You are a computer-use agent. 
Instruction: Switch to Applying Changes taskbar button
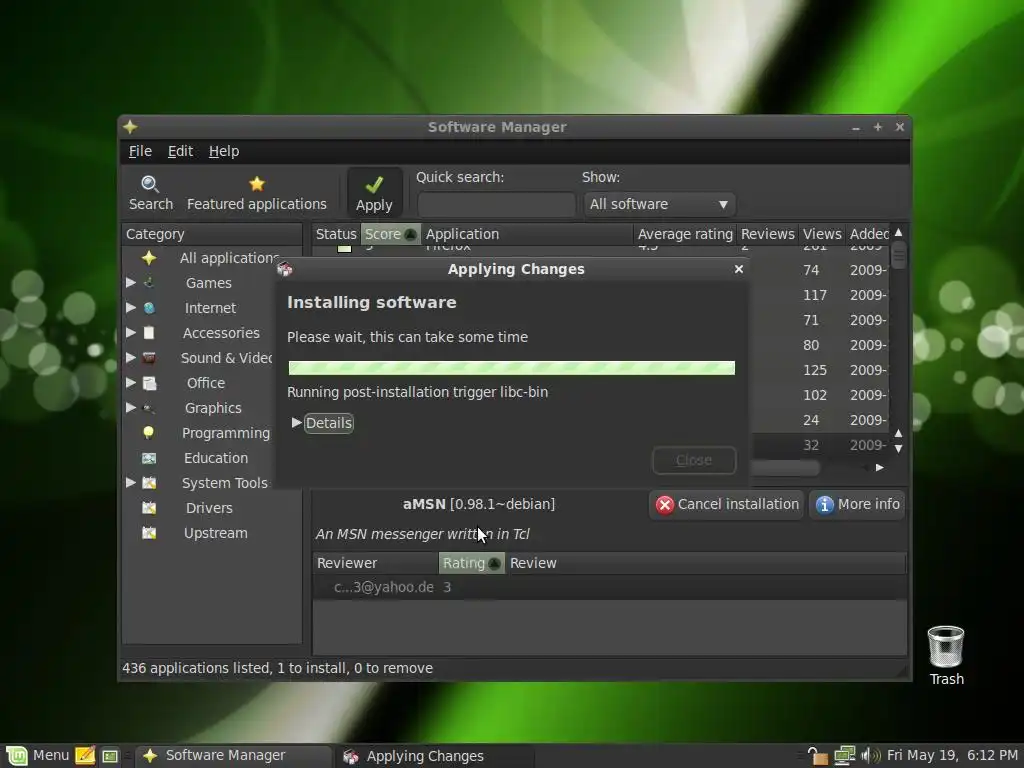[x=435, y=756]
